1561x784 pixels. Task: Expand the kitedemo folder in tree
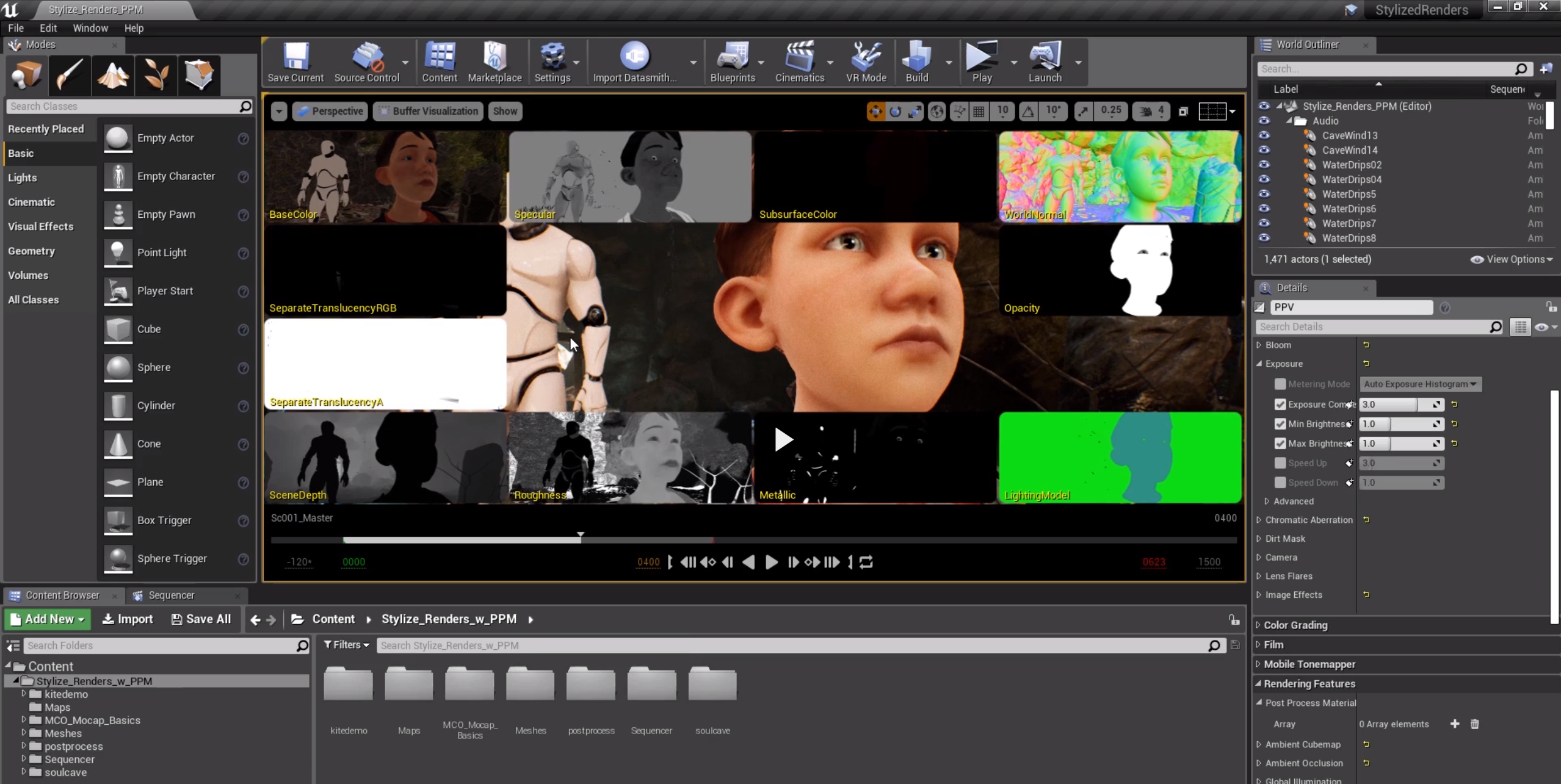(24, 694)
